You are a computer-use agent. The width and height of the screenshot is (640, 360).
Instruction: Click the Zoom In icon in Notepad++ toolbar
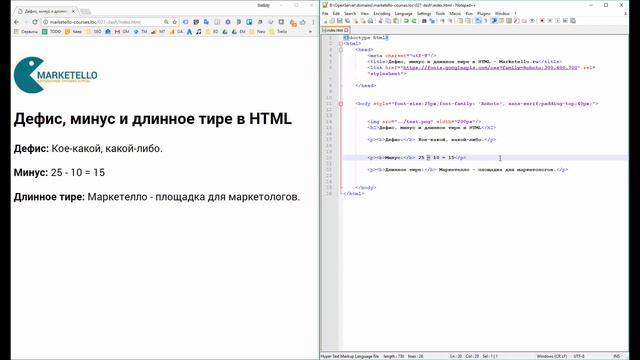tap(442, 20)
